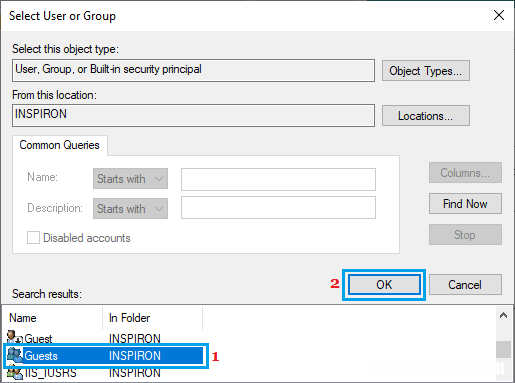Click the Stop button
This screenshot has width=515, height=383.
pos(465,234)
